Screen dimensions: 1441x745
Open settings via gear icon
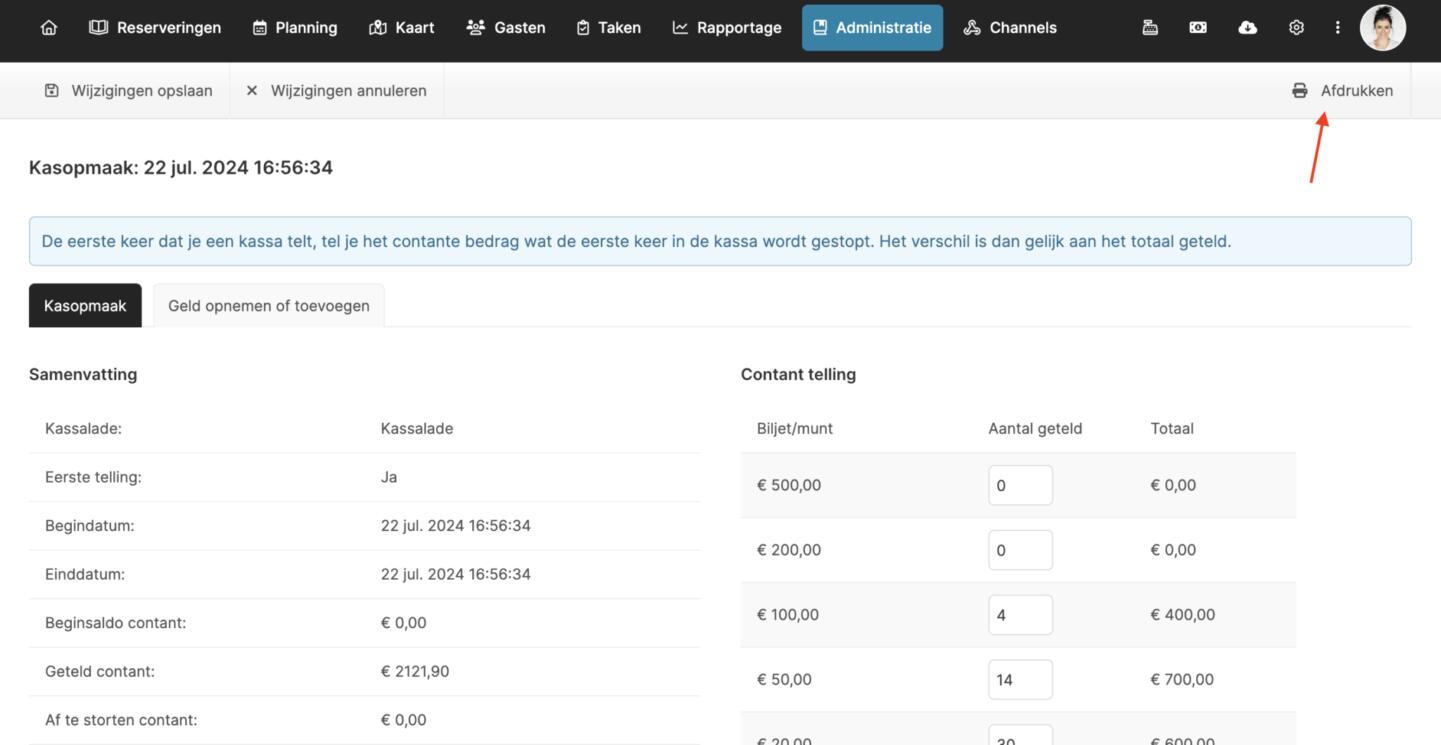1296,28
